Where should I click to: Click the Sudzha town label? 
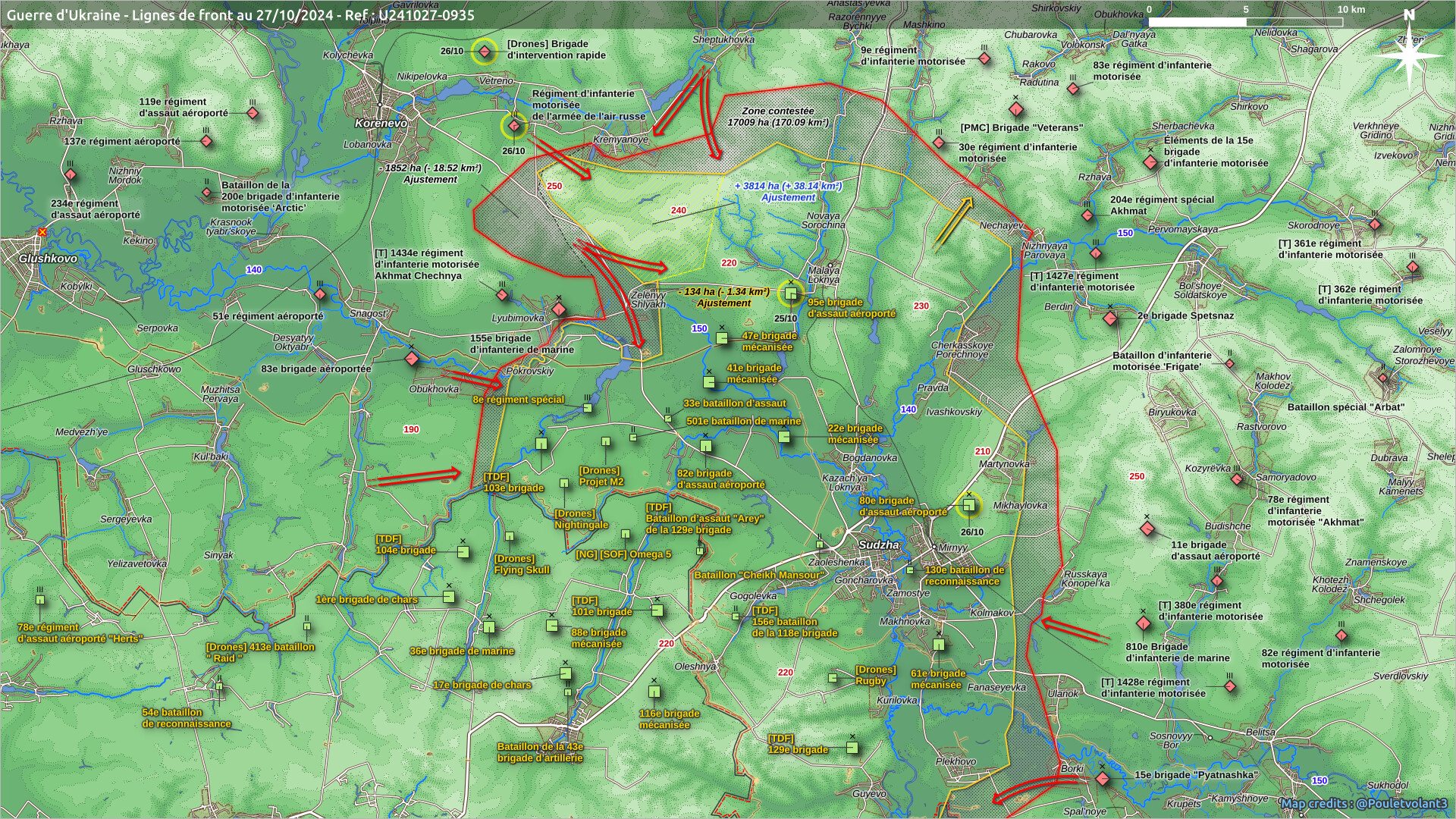pyautogui.click(x=878, y=545)
